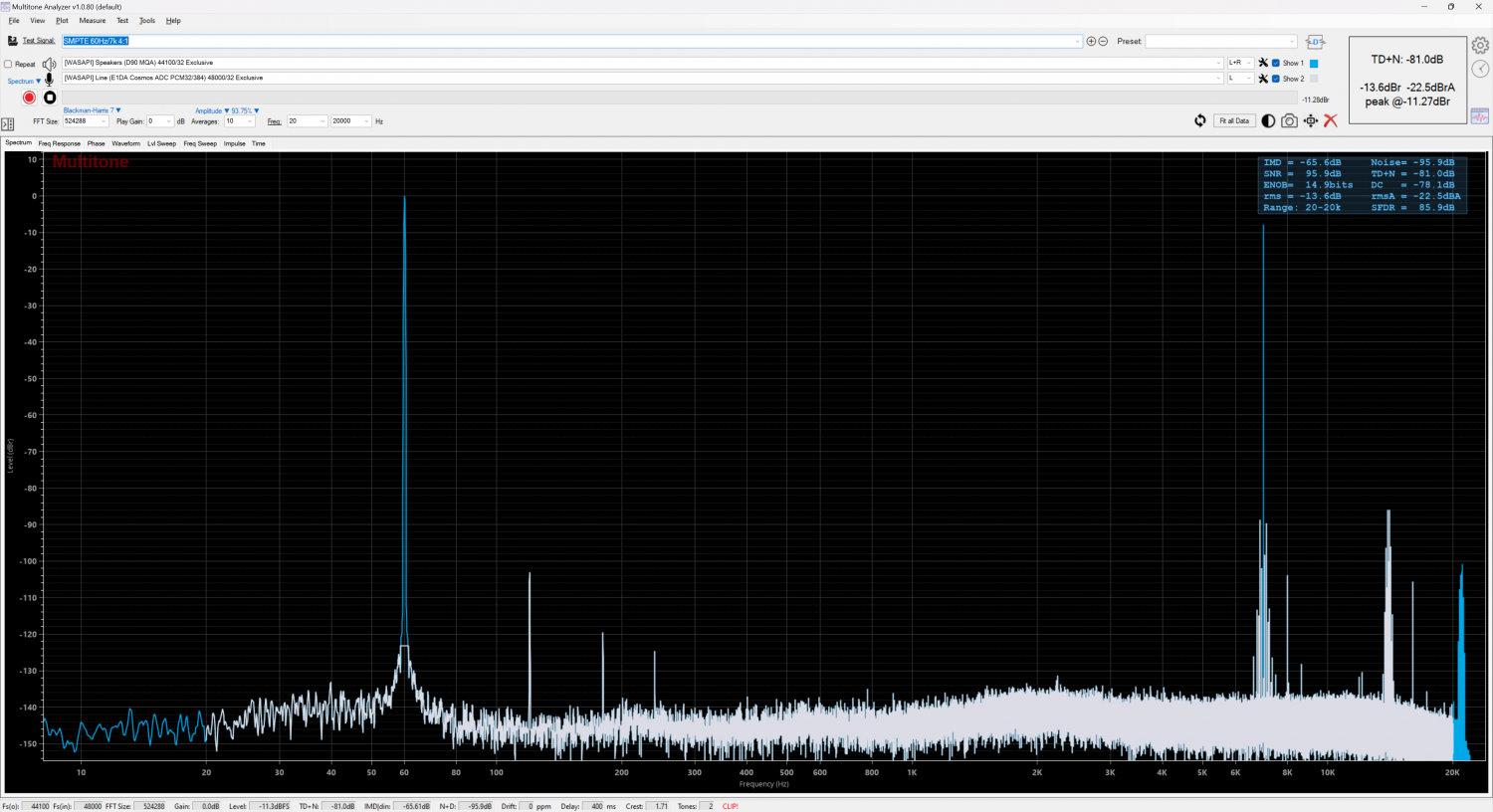Screen dimensions: 1493x812
Task: Click the TD+N readout panel
Action: point(1407,81)
